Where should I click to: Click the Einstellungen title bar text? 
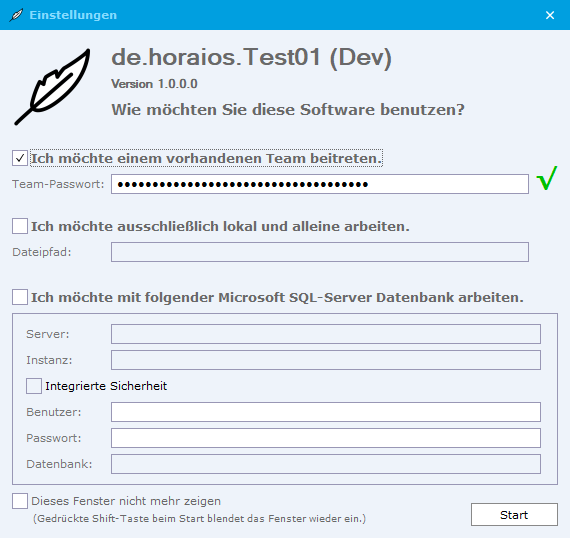(x=73, y=15)
